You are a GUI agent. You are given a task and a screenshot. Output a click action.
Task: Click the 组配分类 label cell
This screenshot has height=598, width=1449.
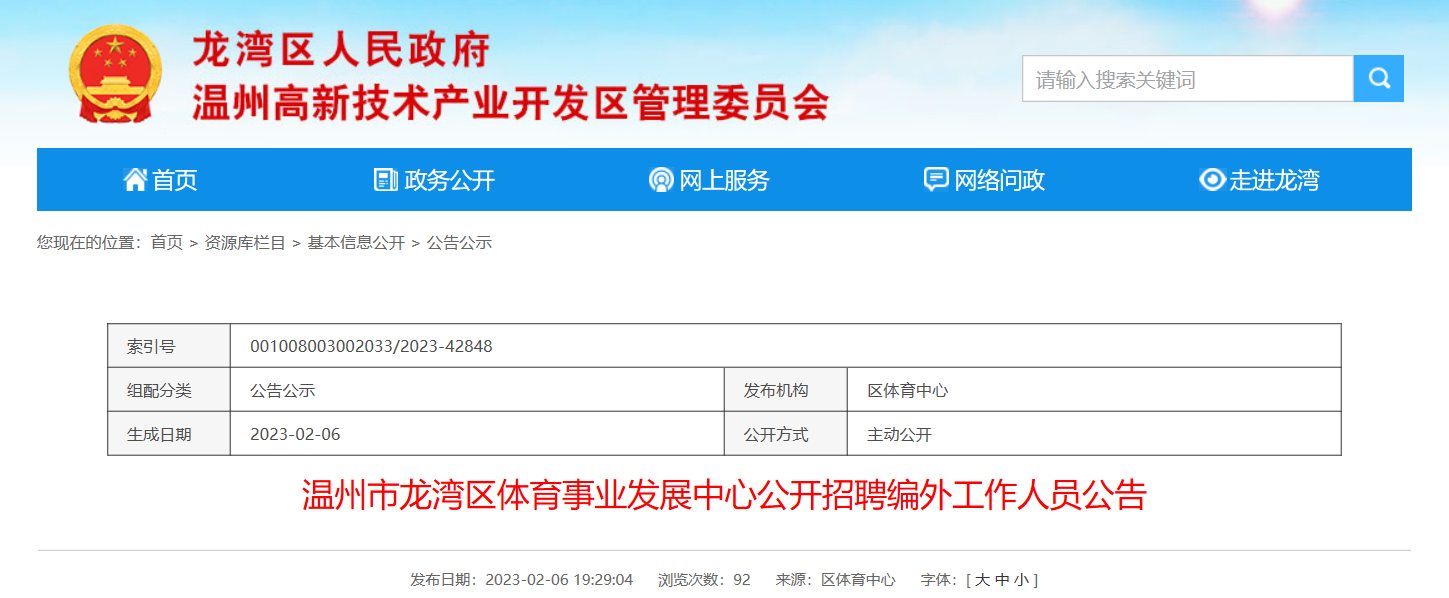[x=169, y=390]
